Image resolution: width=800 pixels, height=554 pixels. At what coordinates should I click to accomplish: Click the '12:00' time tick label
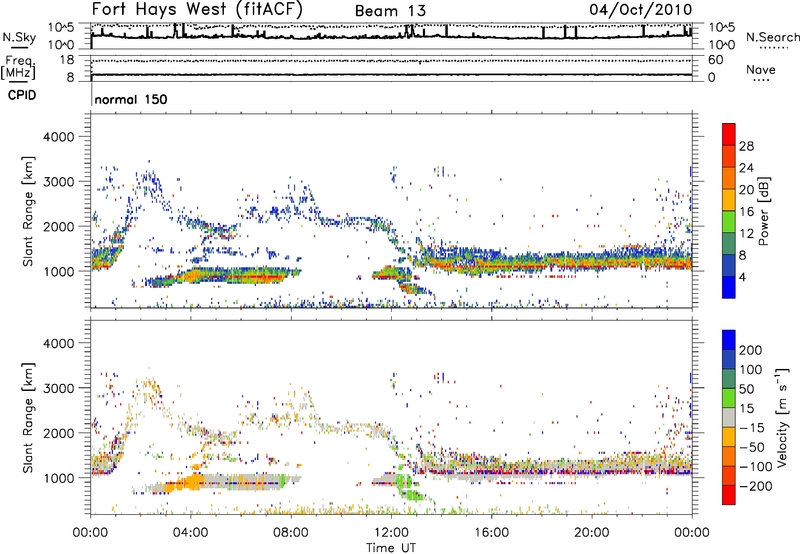click(x=391, y=533)
